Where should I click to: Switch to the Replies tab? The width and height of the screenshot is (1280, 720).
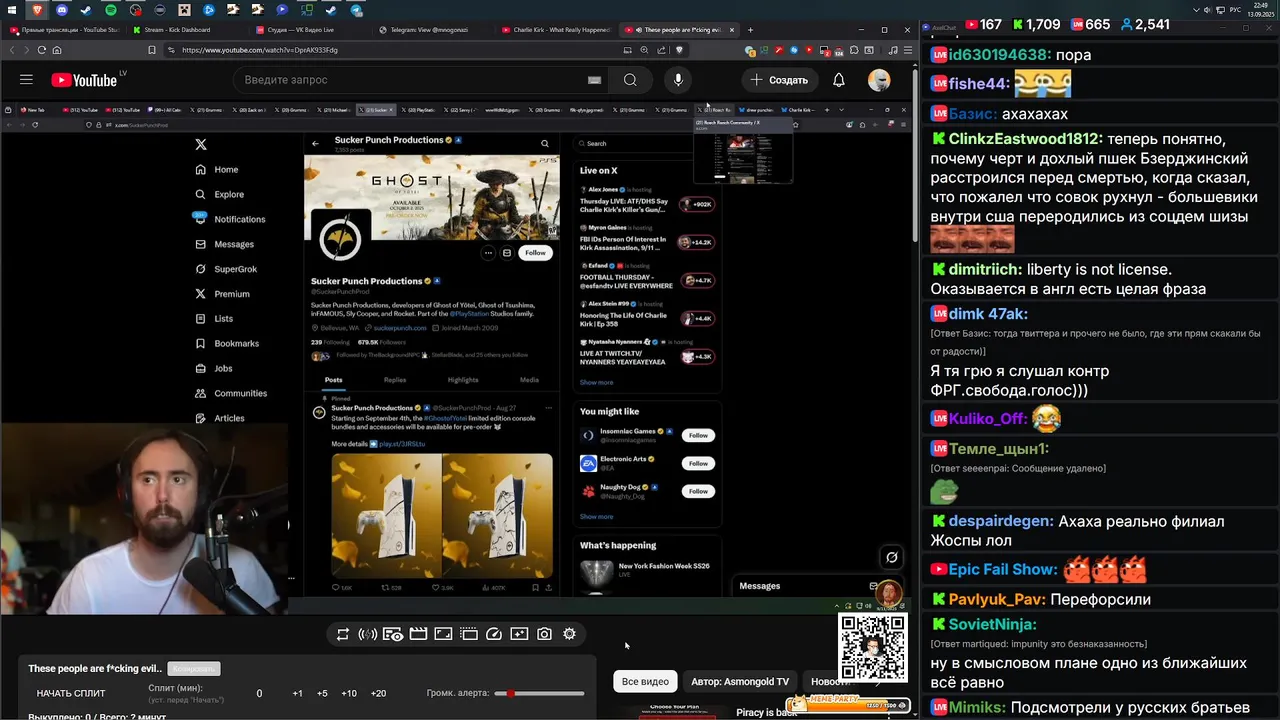click(x=395, y=380)
